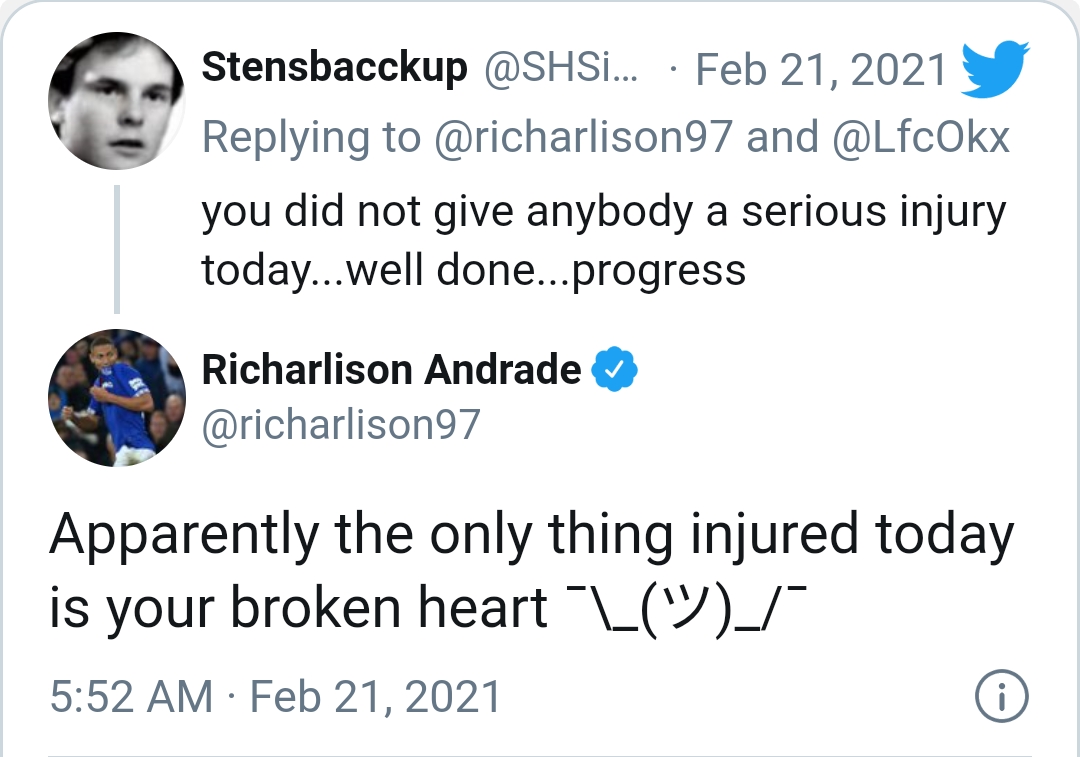Open the Feb 21, 2021 date beside Stensbacckup

click(821, 70)
